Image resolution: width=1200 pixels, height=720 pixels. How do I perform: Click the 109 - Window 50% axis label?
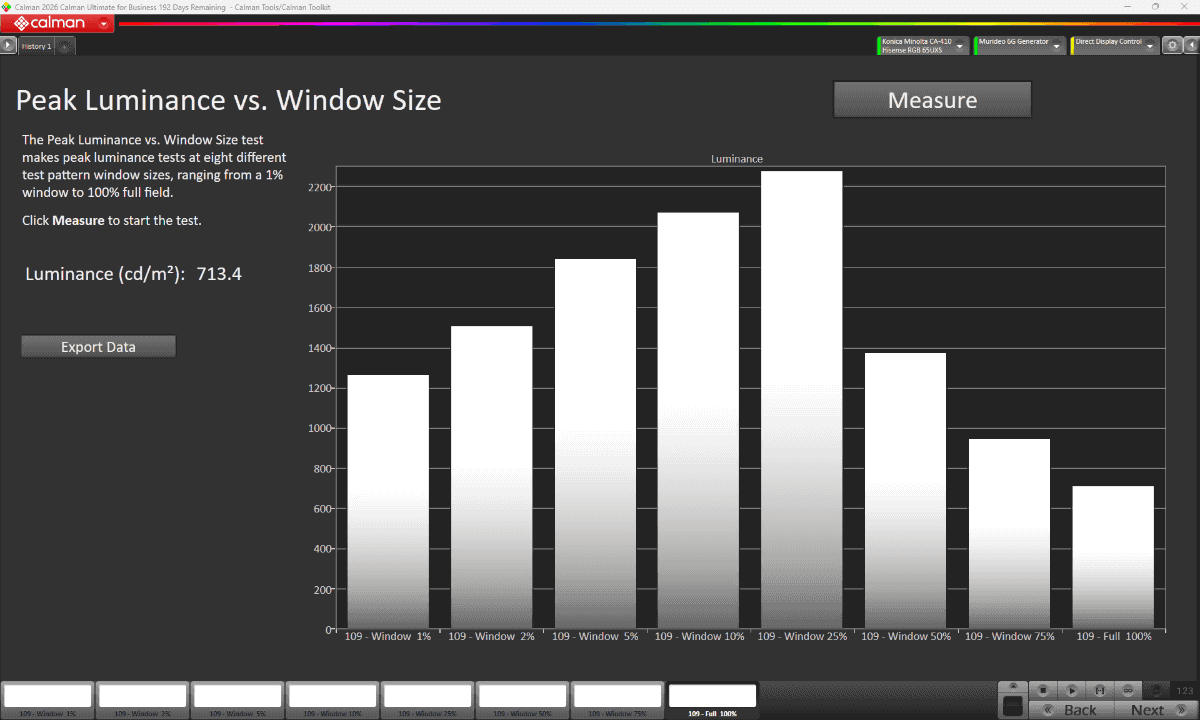coord(906,637)
